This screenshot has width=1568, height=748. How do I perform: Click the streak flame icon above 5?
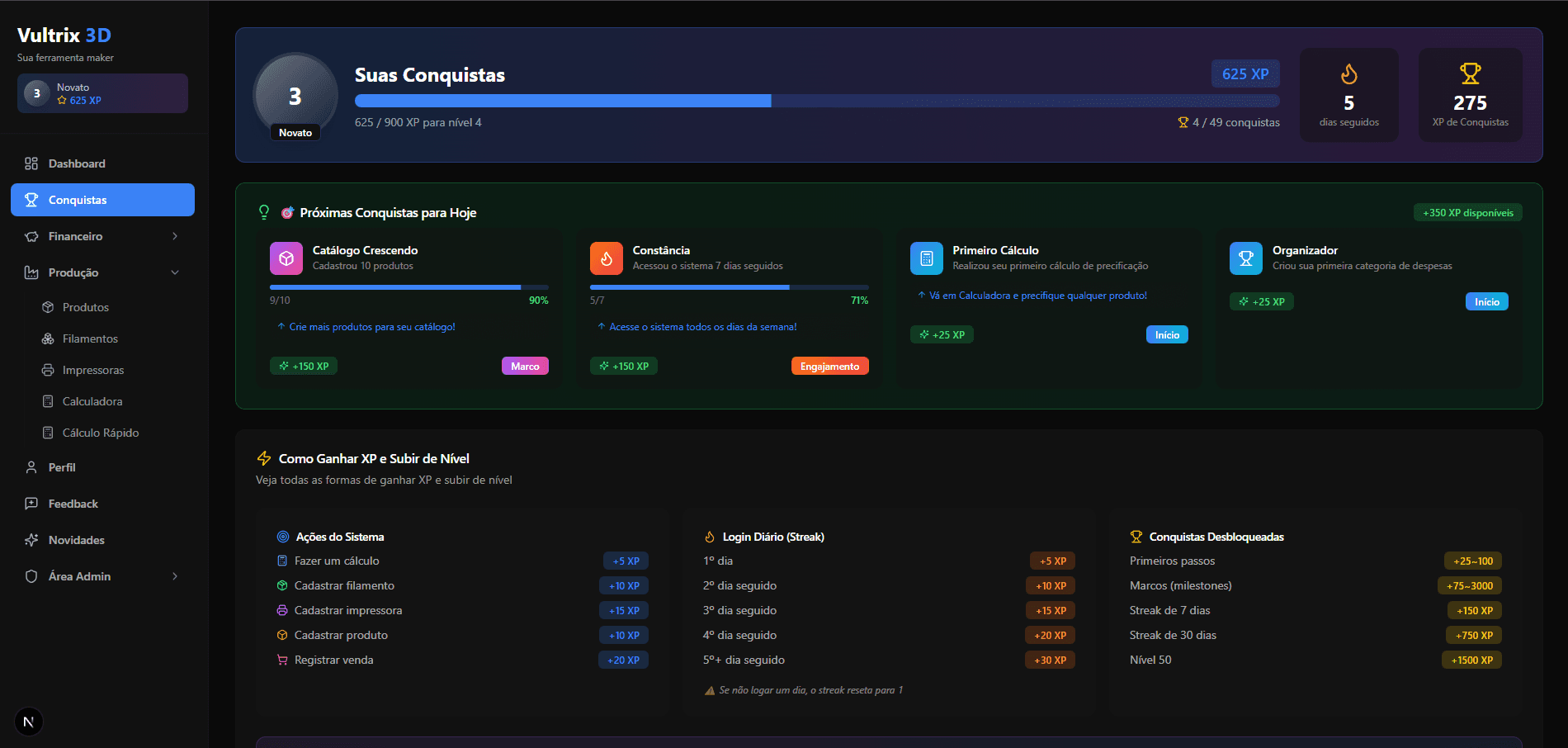click(x=1348, y=74)
